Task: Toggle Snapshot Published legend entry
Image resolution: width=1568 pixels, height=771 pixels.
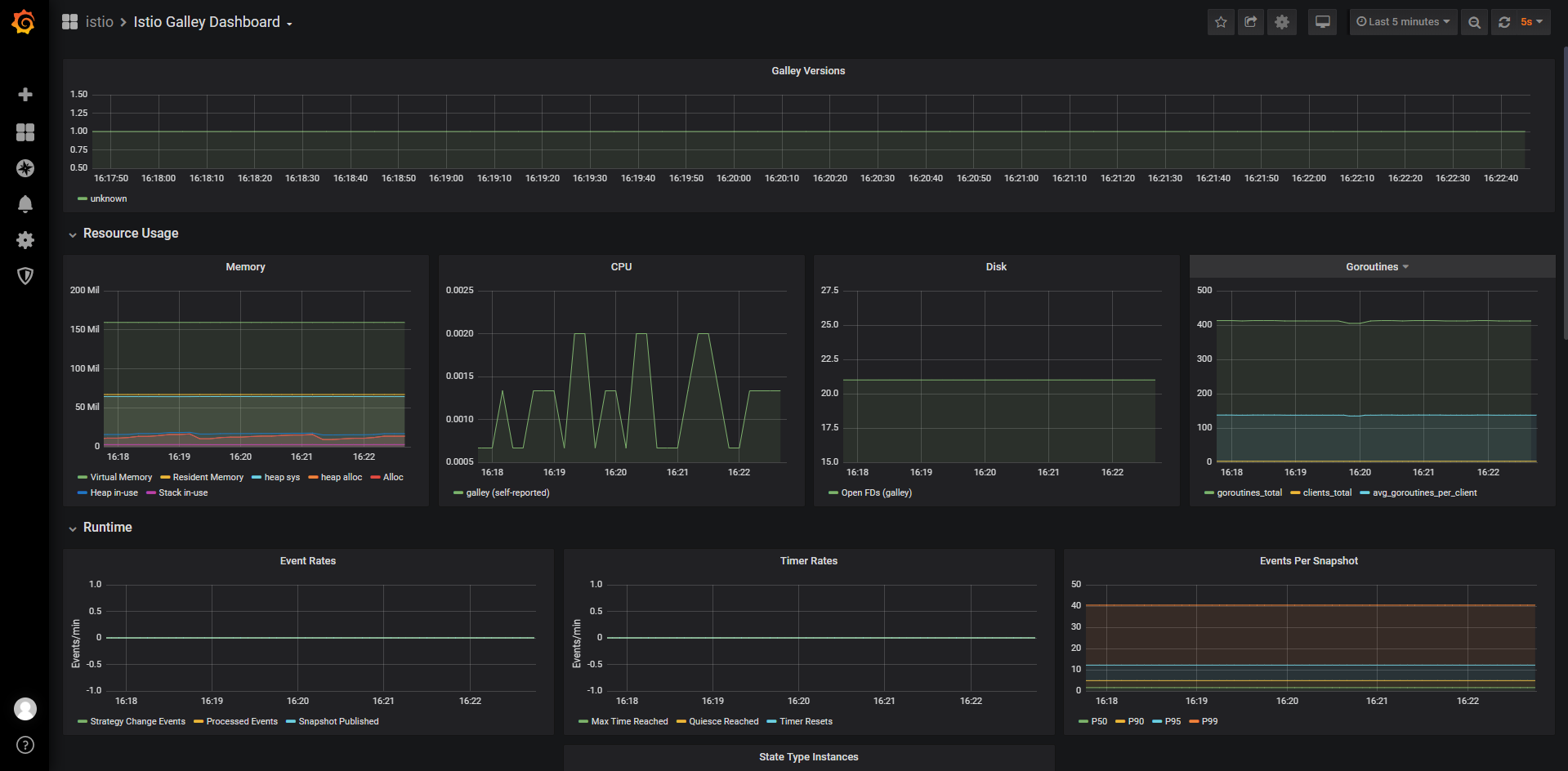Action: tap(338, 721)
